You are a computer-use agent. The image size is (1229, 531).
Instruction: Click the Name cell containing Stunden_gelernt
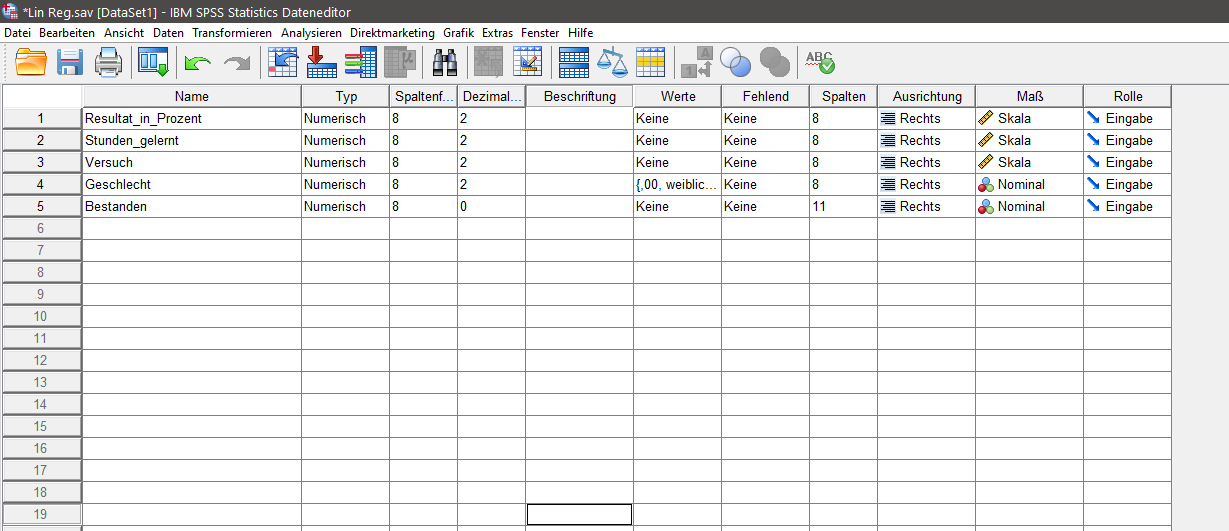190,141
